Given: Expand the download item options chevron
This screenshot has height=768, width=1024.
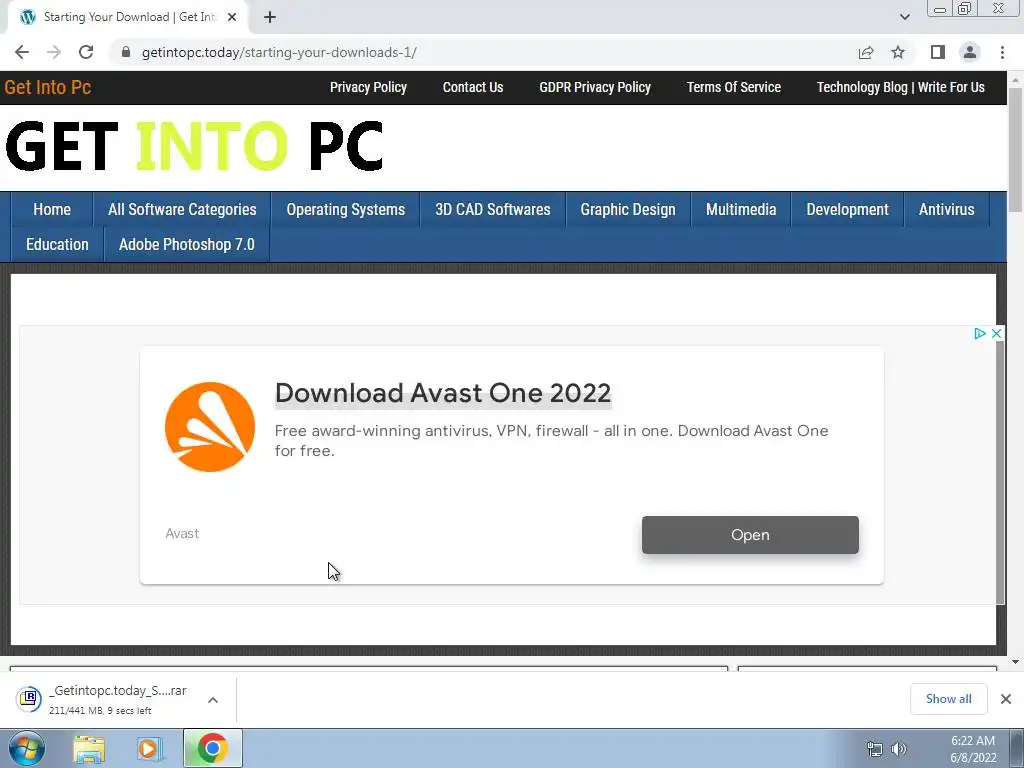Looking at the screenshot, I should [x=212, y=699].
